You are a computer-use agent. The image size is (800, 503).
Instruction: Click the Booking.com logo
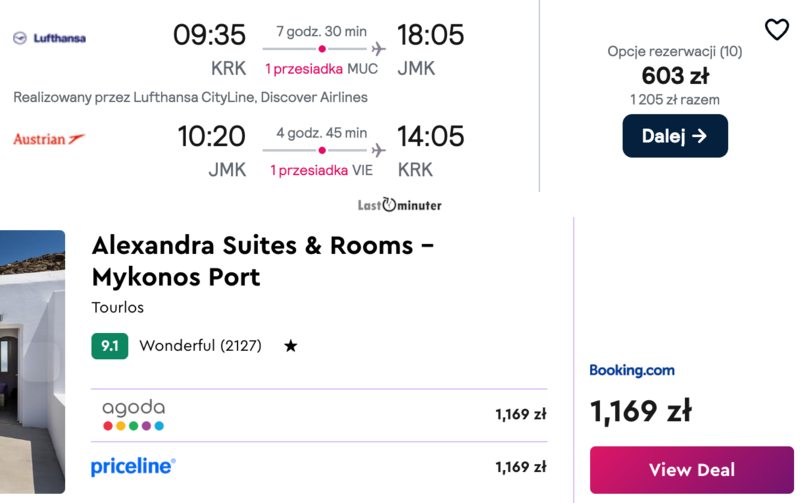[631, 370]
